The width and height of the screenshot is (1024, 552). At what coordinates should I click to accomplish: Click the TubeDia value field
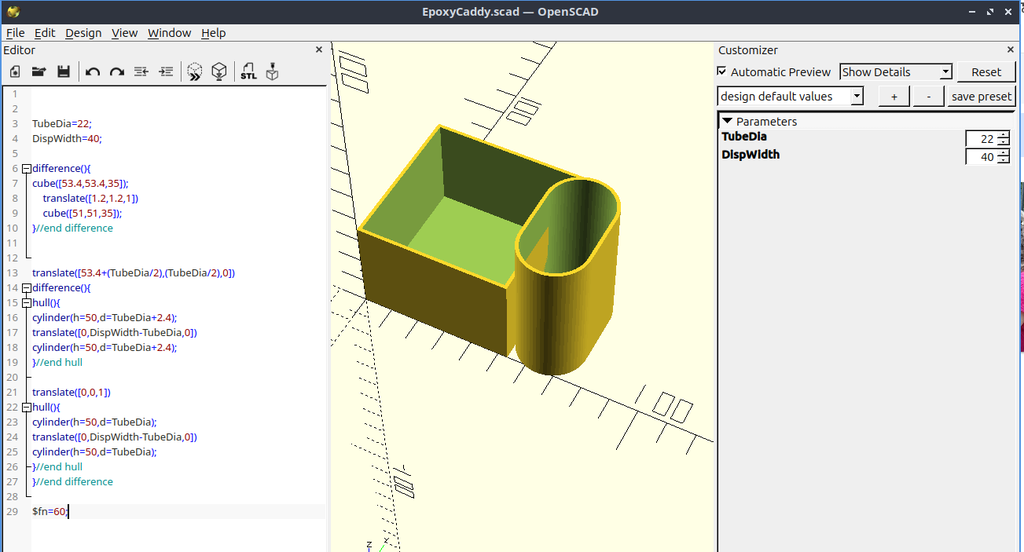pyautogui.click(x=981, y=138)
